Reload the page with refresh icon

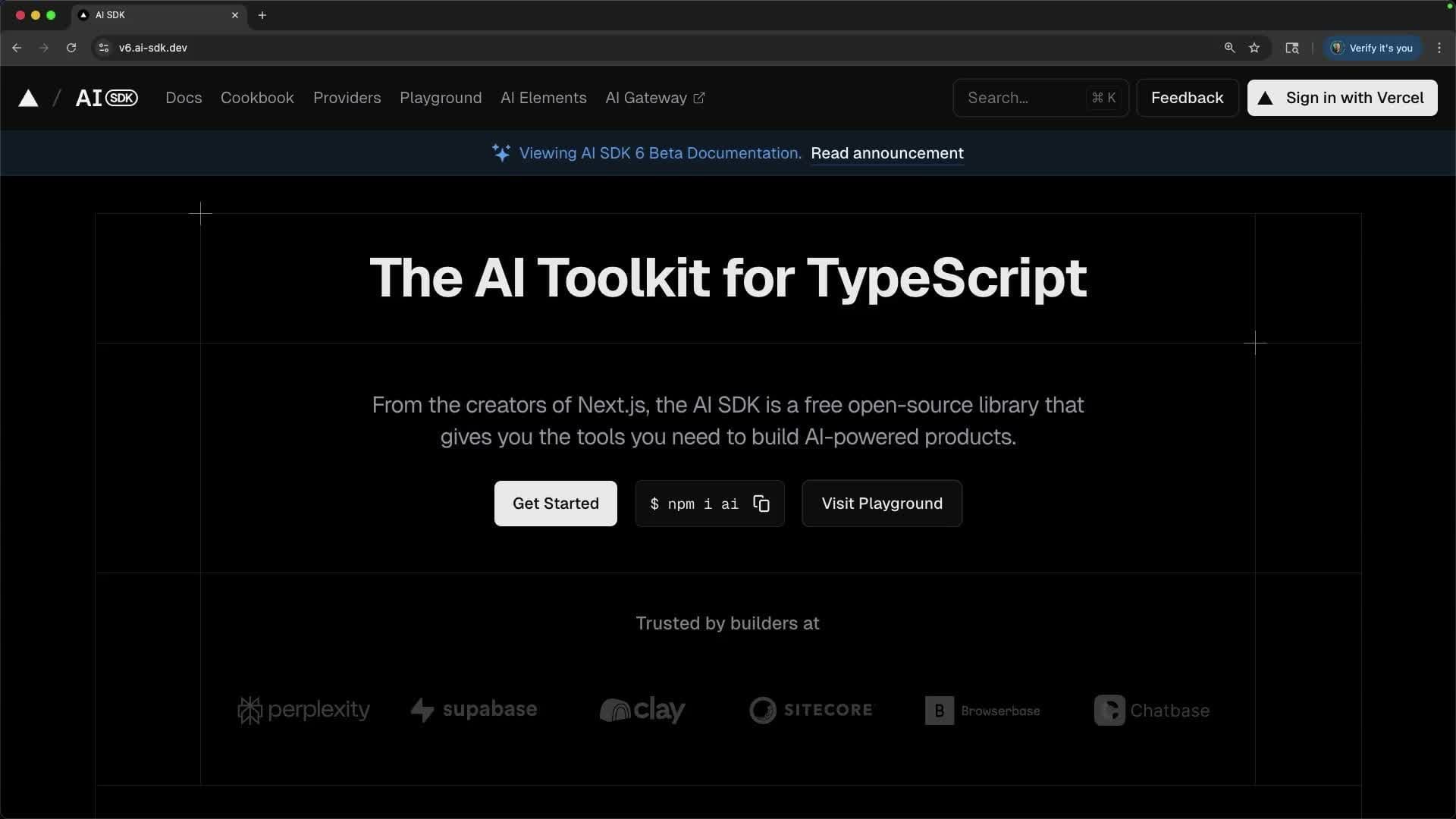pos(71,48)
